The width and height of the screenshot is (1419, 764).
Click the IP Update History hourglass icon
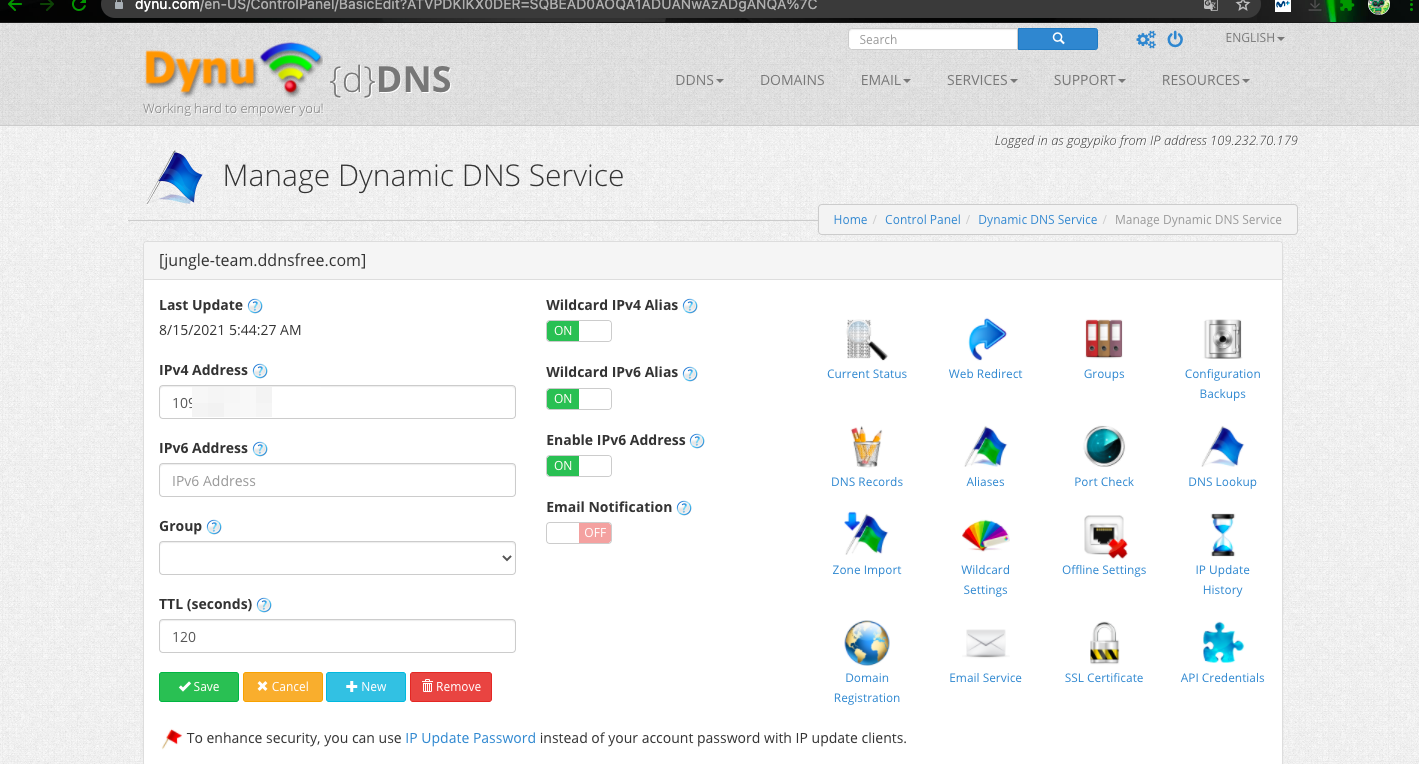1222,536
